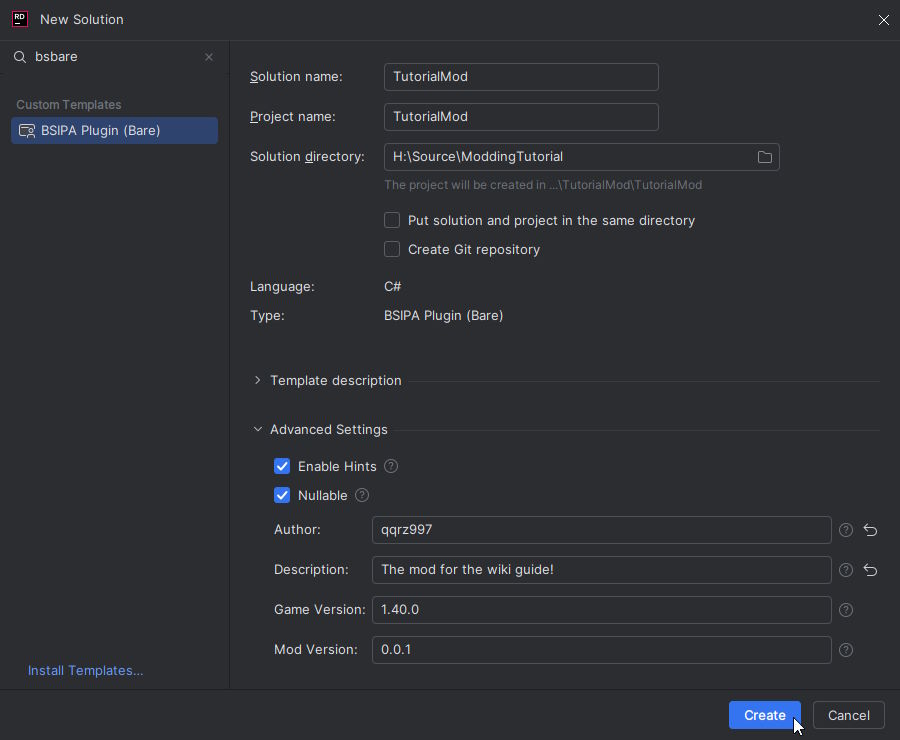Open help for the Game Version field
This screenshot has width=900, height=740.
[845, 610]
